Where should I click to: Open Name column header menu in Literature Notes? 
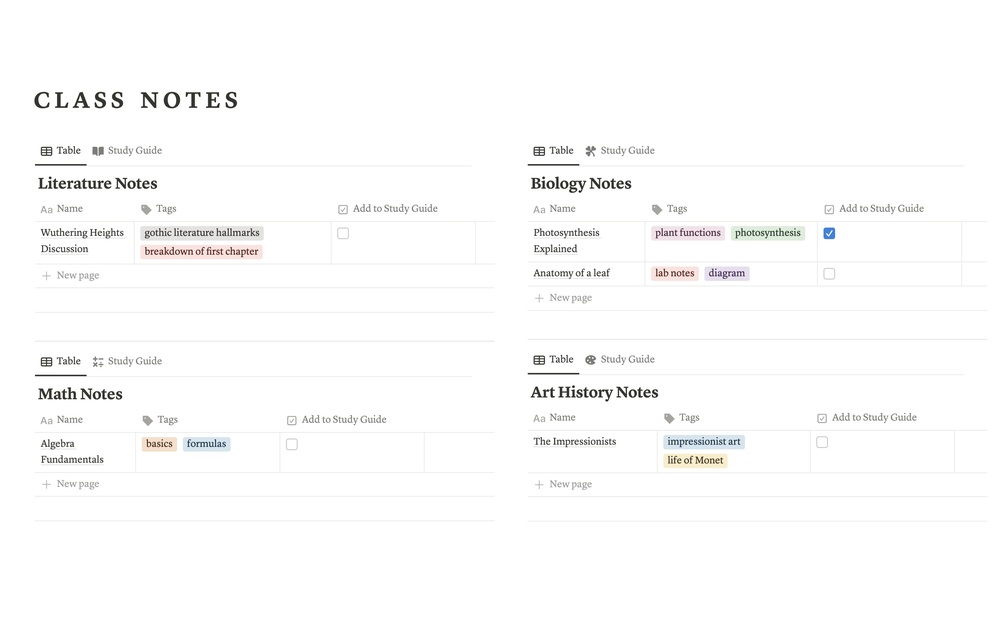[x=69, y=209]
